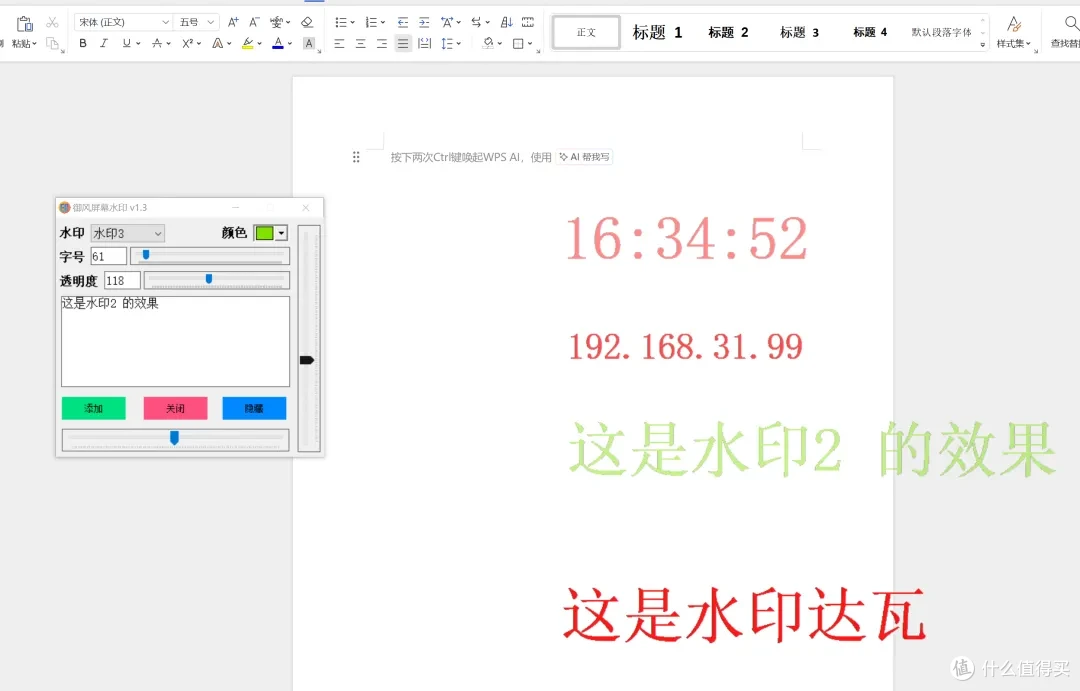Align text left
Image resolution: width=1080 pixels, height=691 pixels.
tap(340, 43)
